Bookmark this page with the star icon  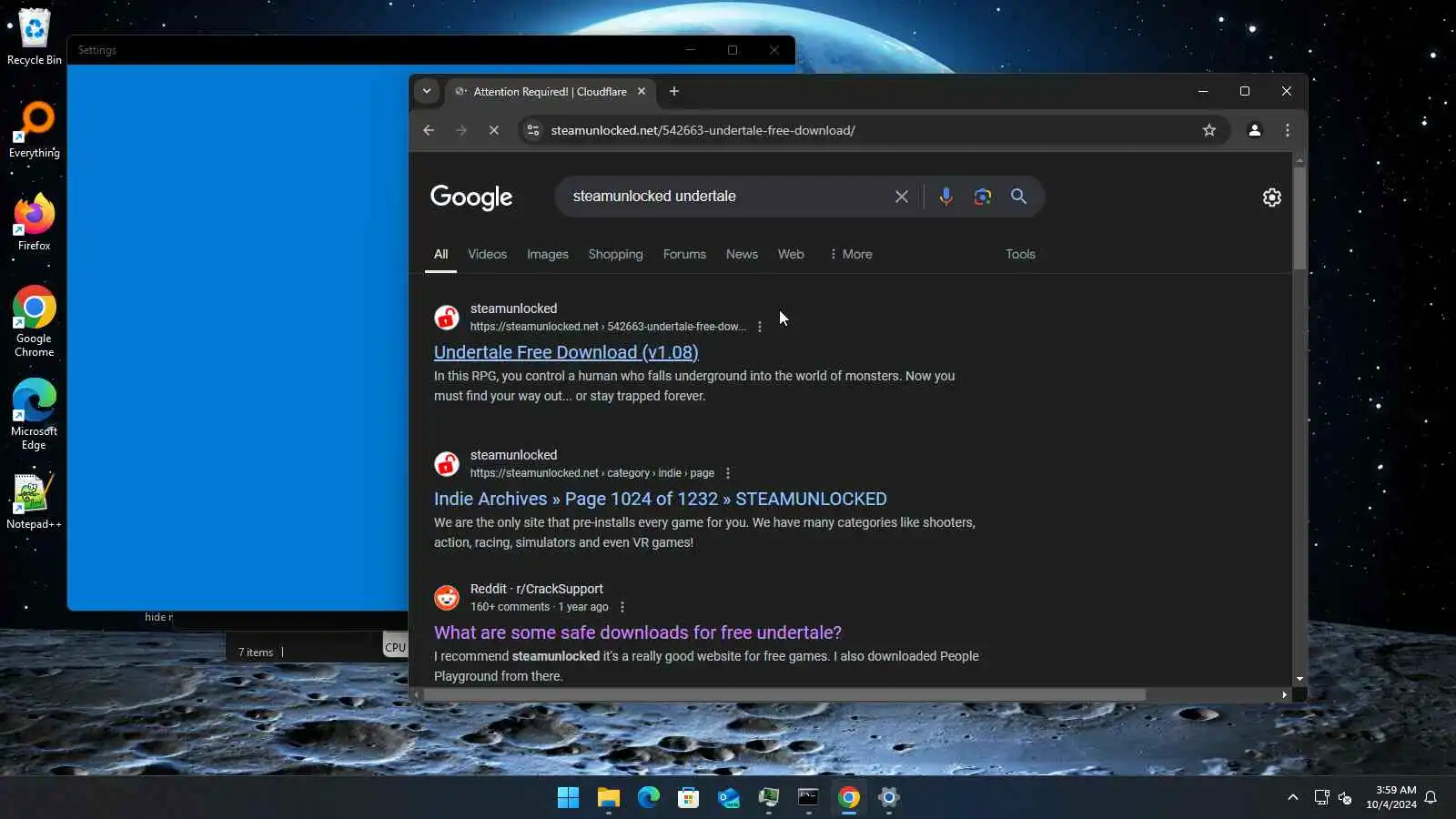[x=1209, y=130]
